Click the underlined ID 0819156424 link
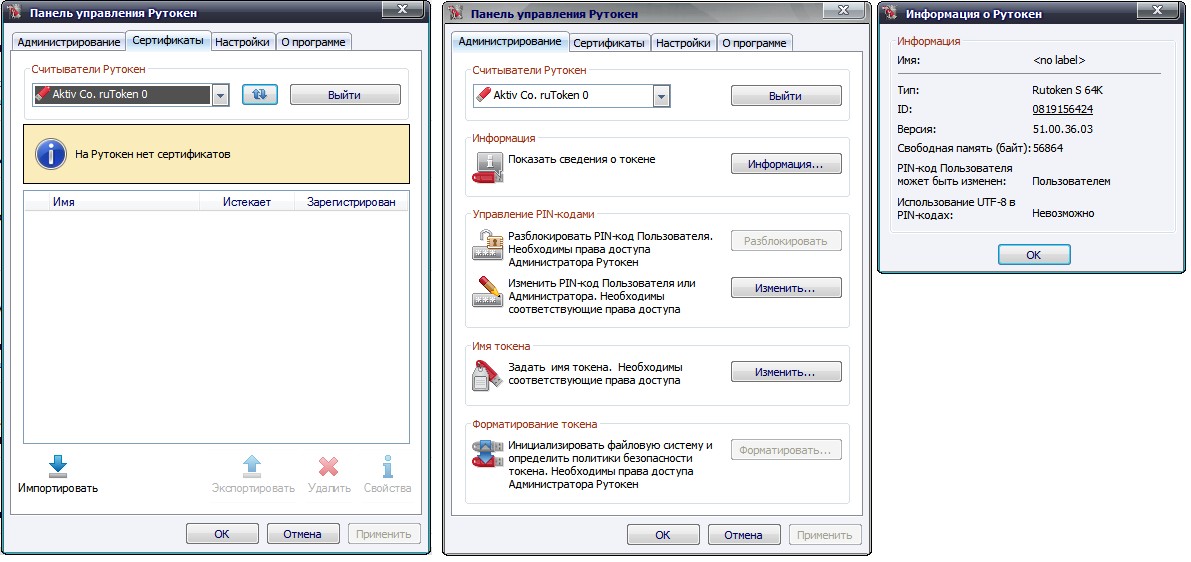 [x=1062, y=109]
